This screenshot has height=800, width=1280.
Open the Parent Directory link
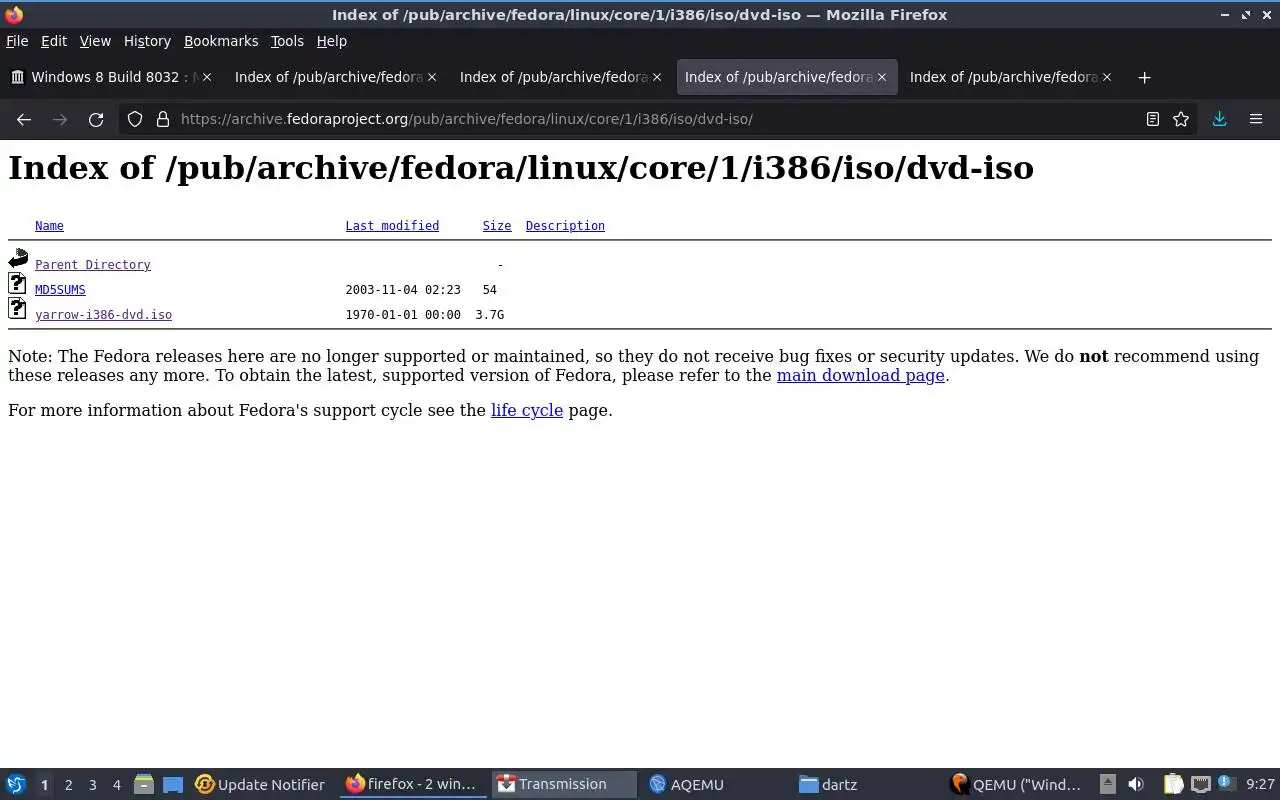(x=93, y=265)
